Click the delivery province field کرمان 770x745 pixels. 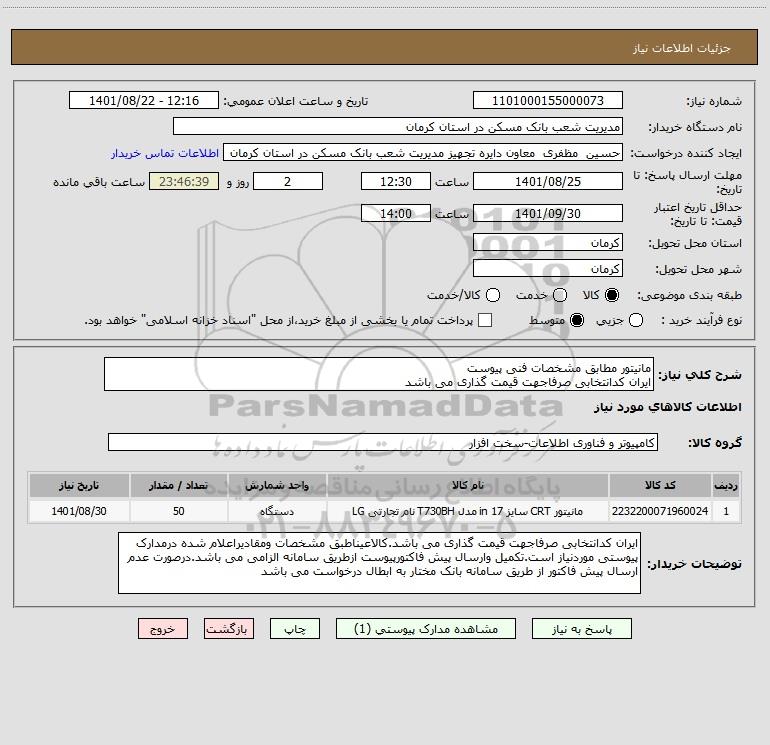(x=548, y=243)
